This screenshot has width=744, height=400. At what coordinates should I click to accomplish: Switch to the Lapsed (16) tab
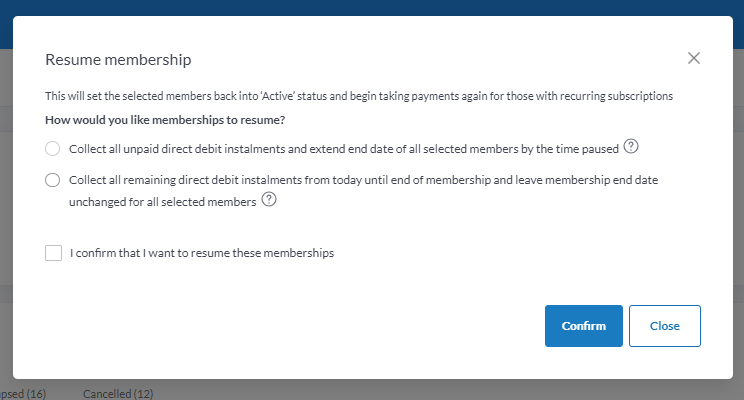click(x=23, y=393)
